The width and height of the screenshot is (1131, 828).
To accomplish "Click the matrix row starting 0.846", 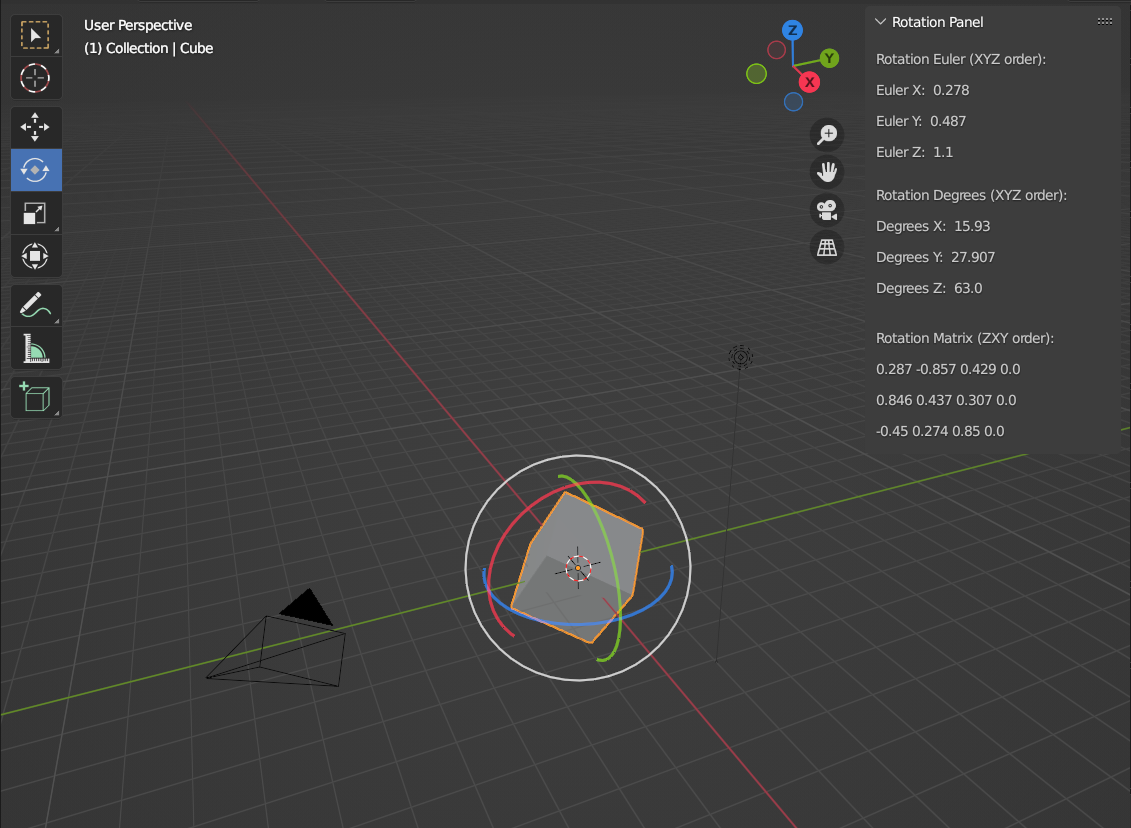I will tap(946, 400).
